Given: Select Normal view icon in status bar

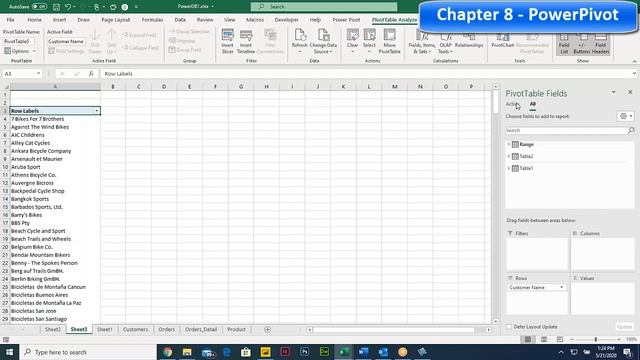Looking at the screenshot, I should [x=528, y=339].
